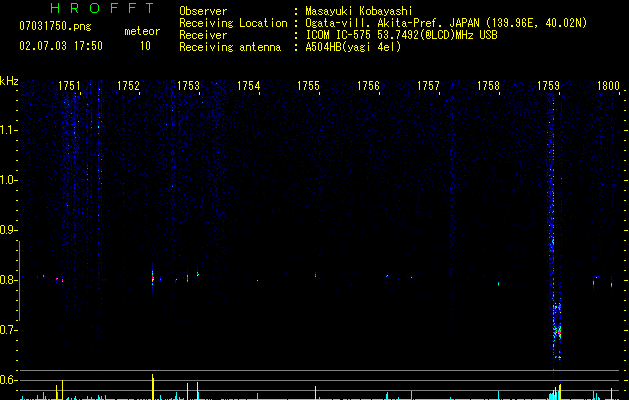Click the 1754 time marker
This screenshot has width=629, height=400.
[249, 86]
